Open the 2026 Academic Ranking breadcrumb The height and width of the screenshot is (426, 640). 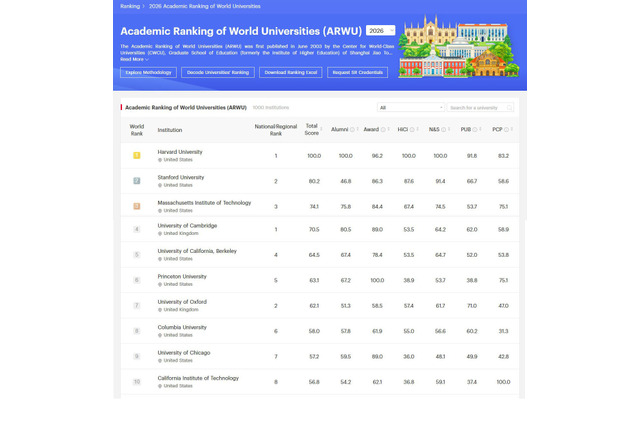pyautogui.click(x=204, y=6)
